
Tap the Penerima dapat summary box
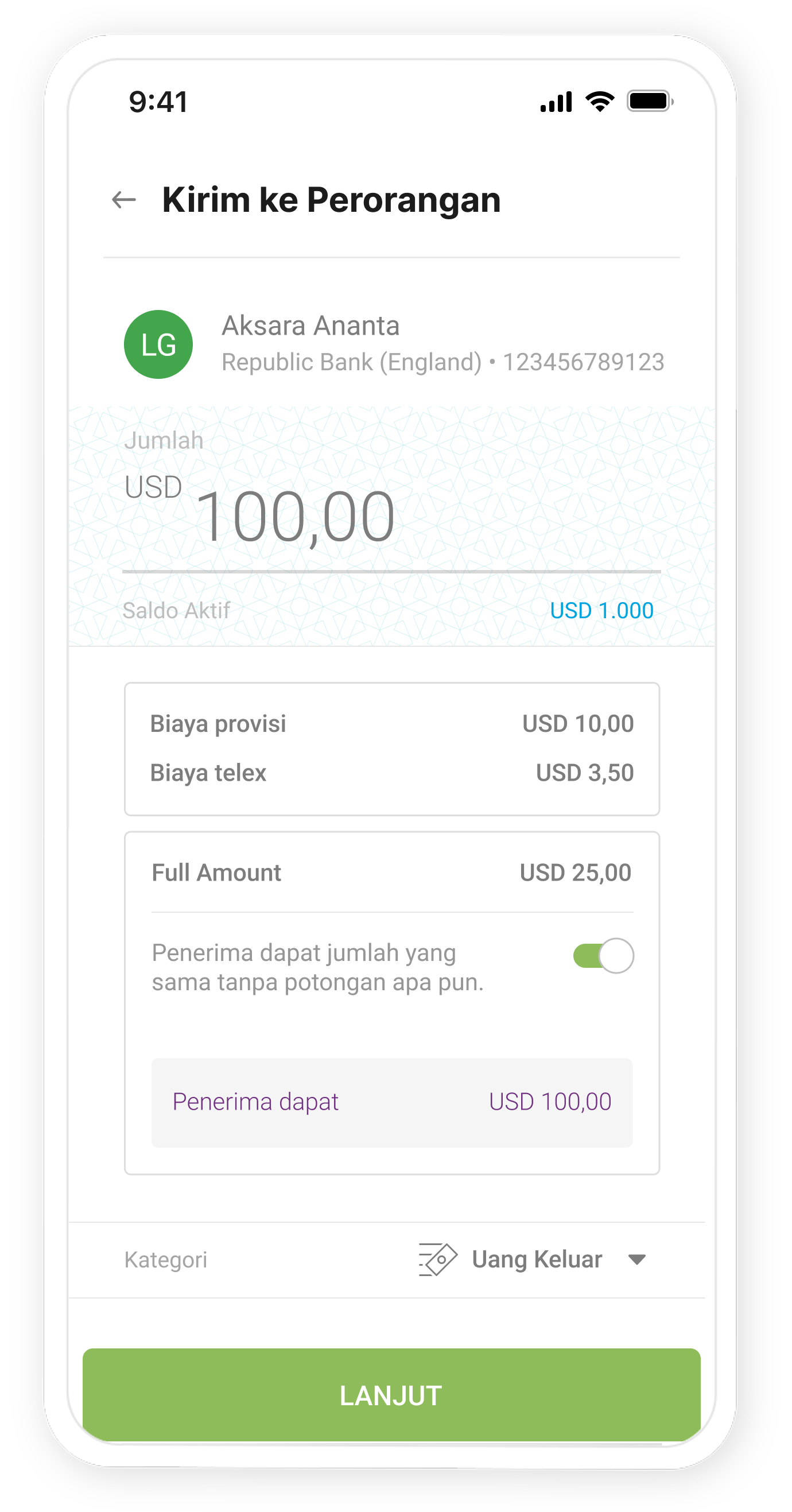[391, 1102]
